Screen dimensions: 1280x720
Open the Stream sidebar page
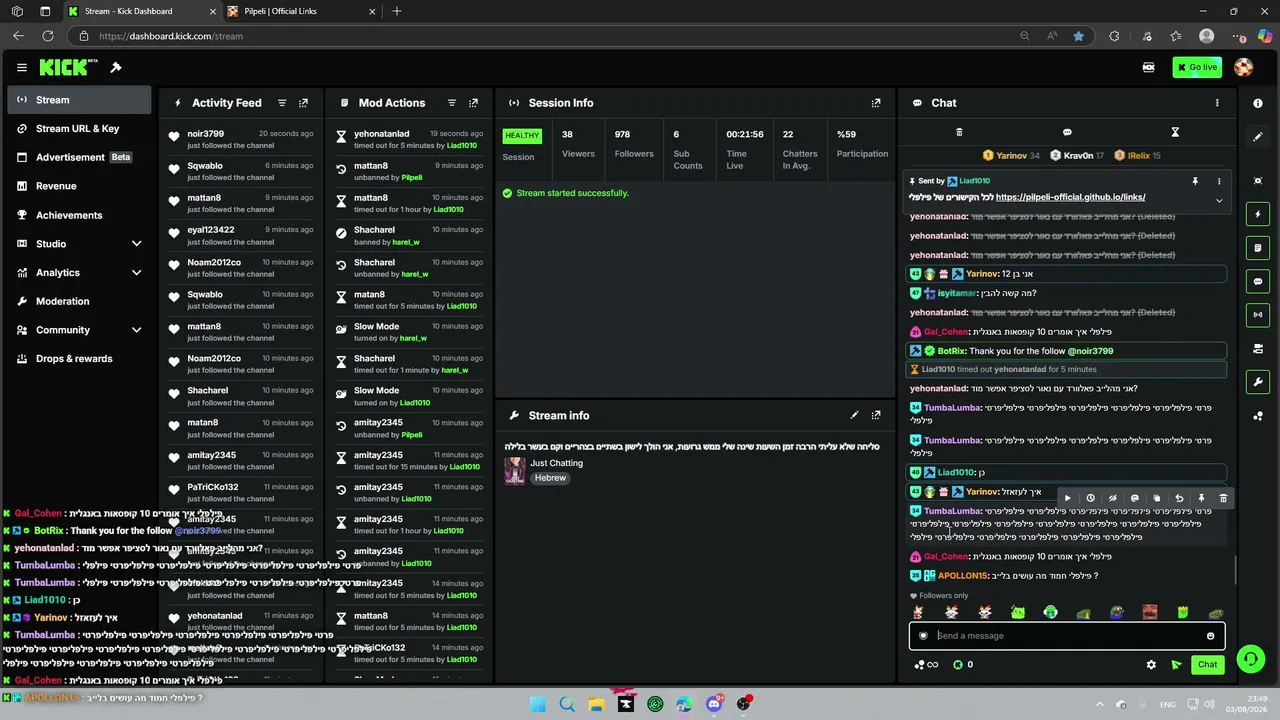click(x=79, y=100)
